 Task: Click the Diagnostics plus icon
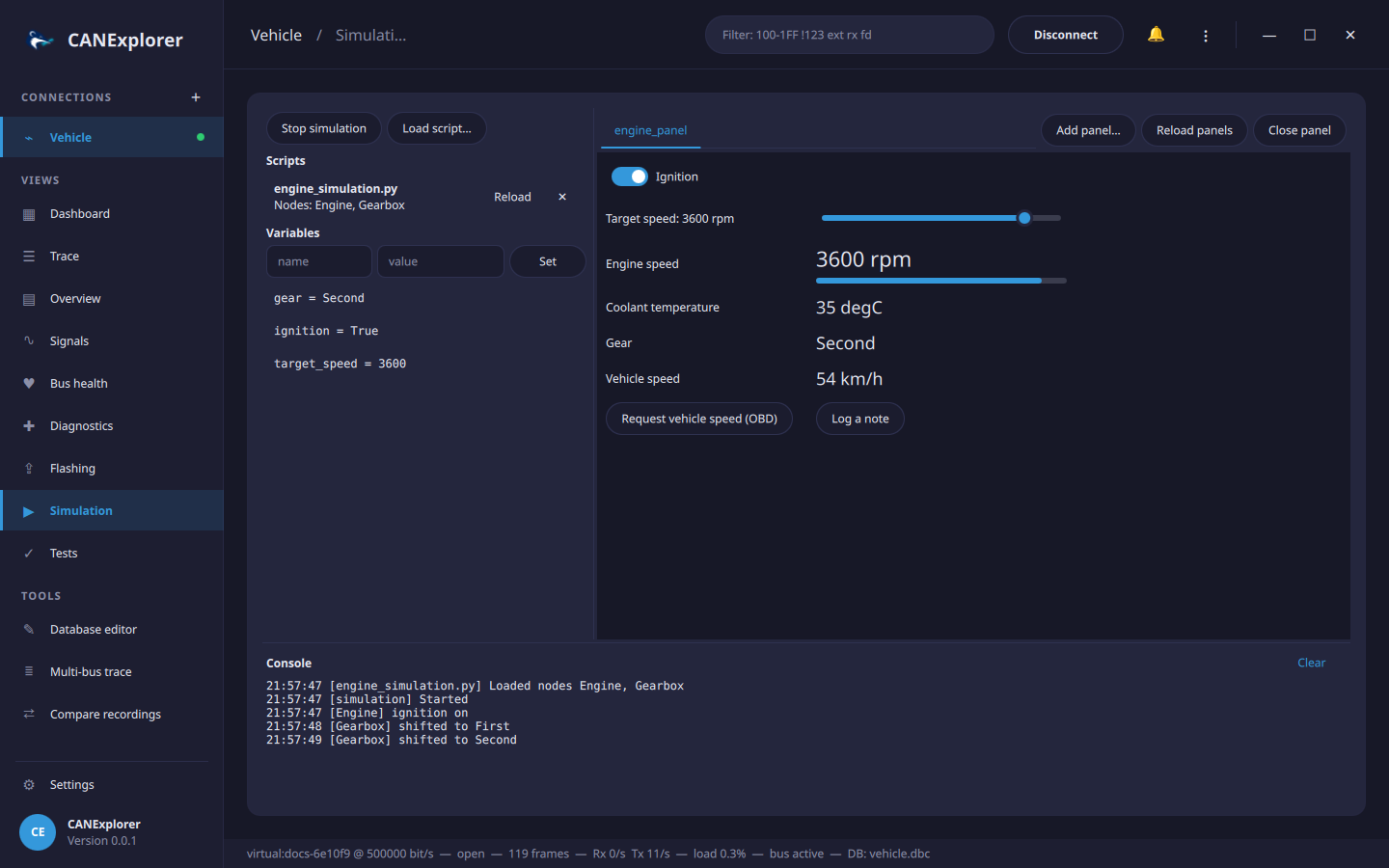point(29,426)
